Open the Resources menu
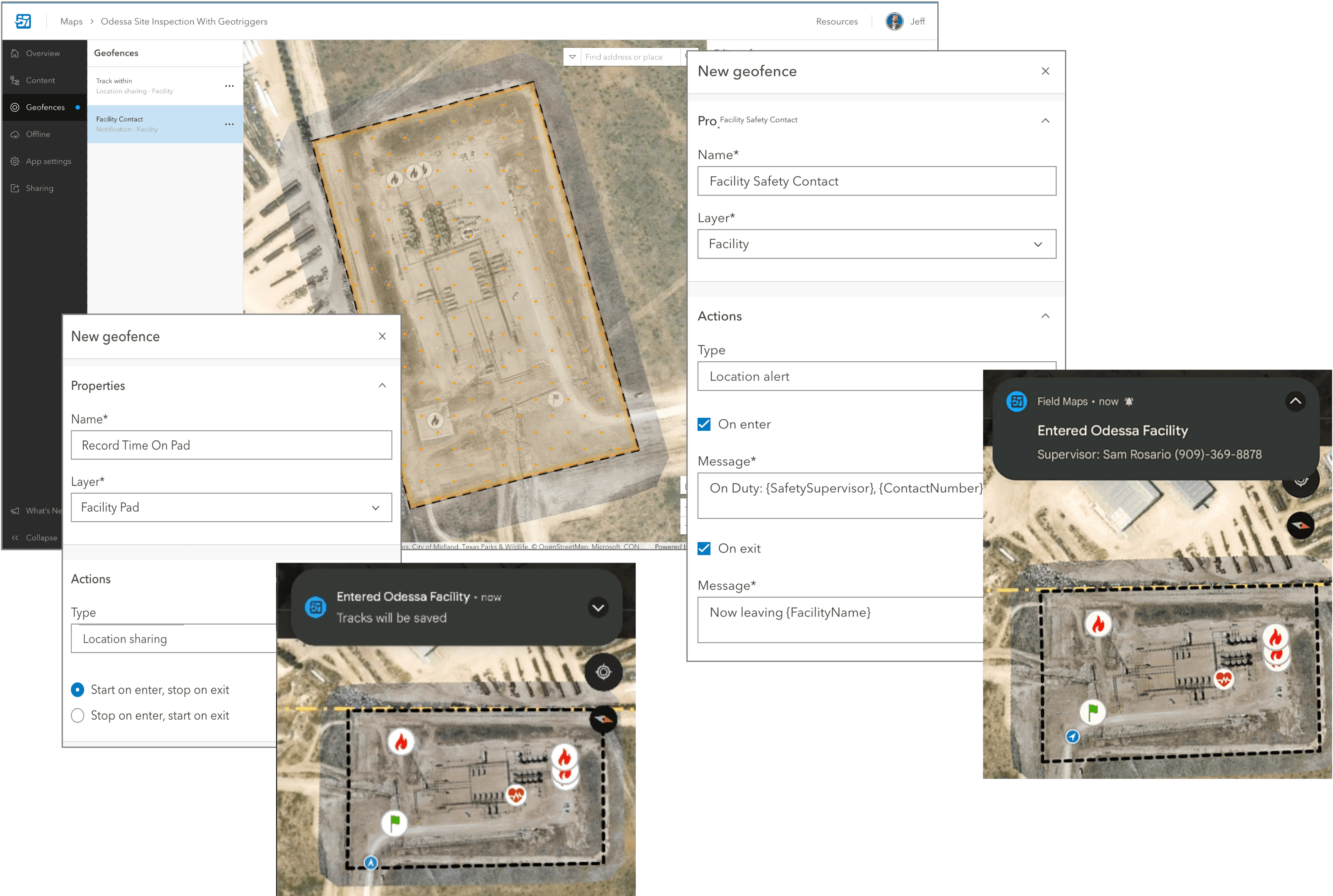 [x=837, y=21]
